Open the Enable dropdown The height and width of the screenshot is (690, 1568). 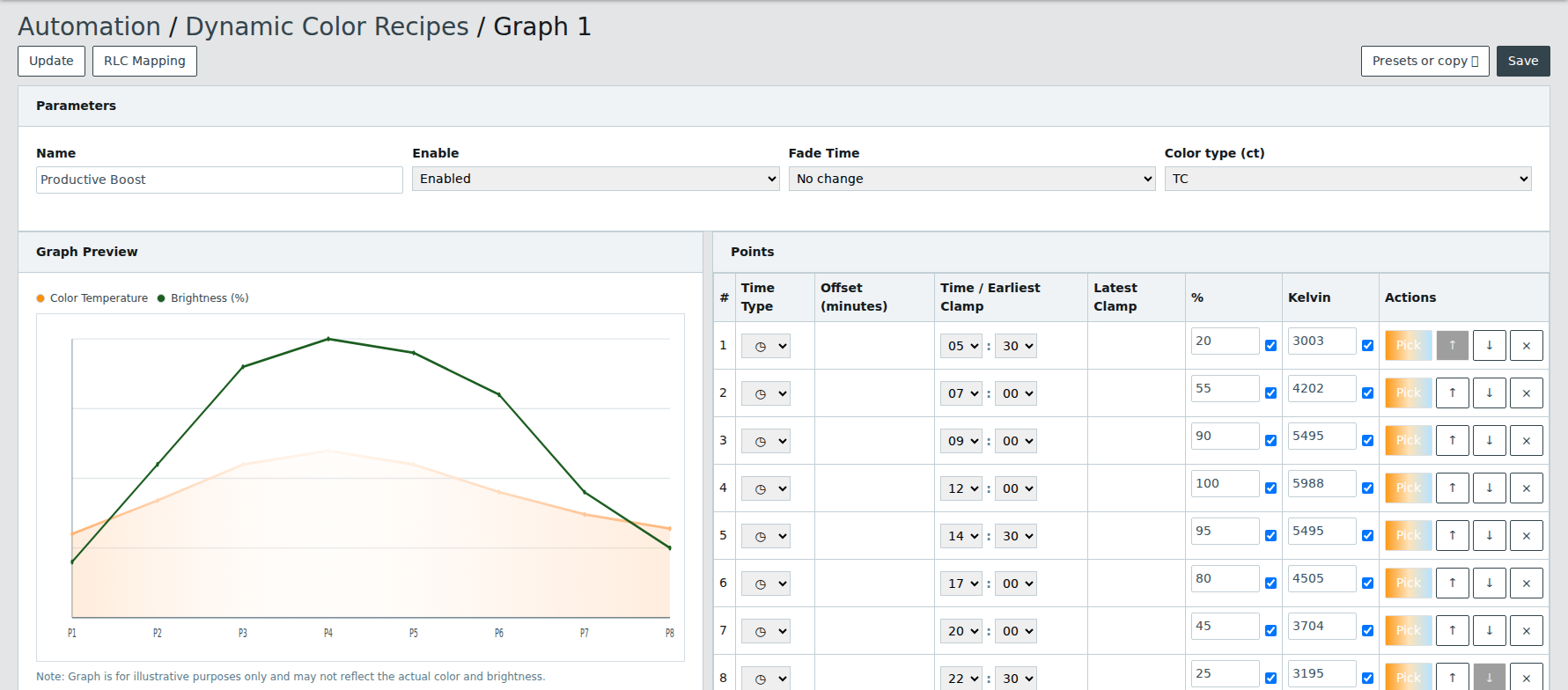(x=595, y=179)
